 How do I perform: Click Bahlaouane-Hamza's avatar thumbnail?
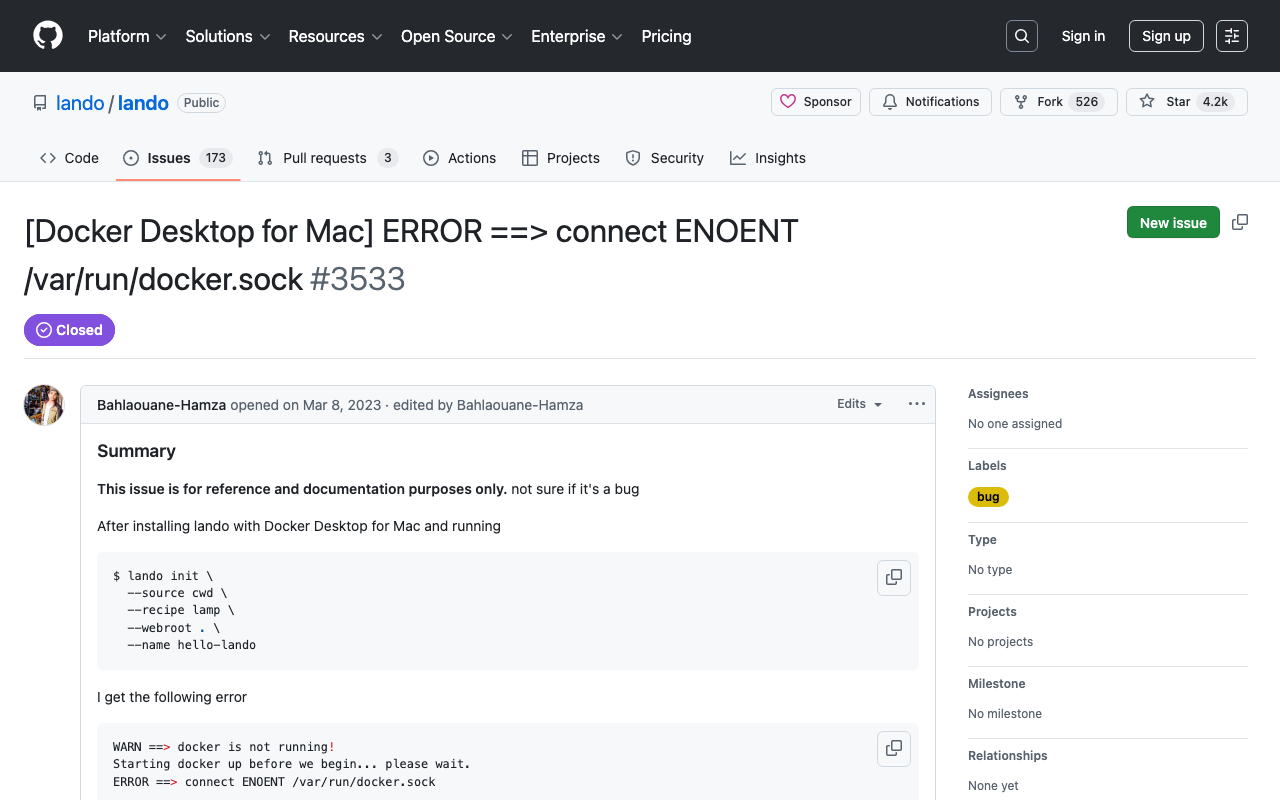point(43,405)
